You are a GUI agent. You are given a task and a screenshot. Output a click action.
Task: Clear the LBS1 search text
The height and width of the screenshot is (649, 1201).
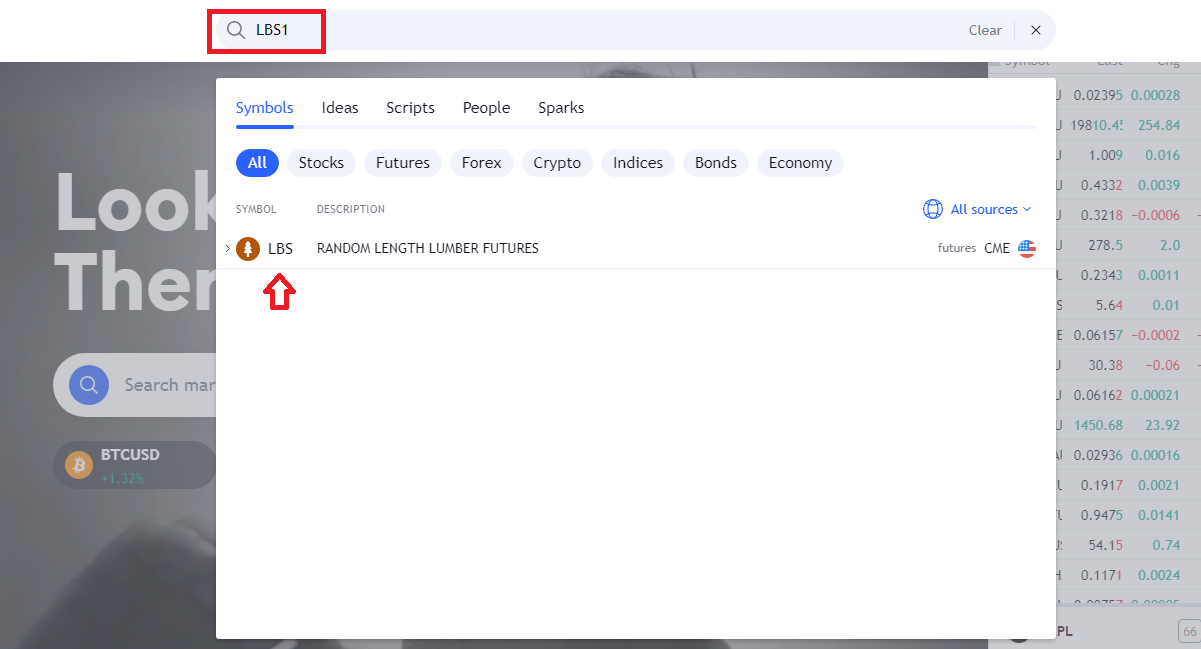click(x=984, y=30)
